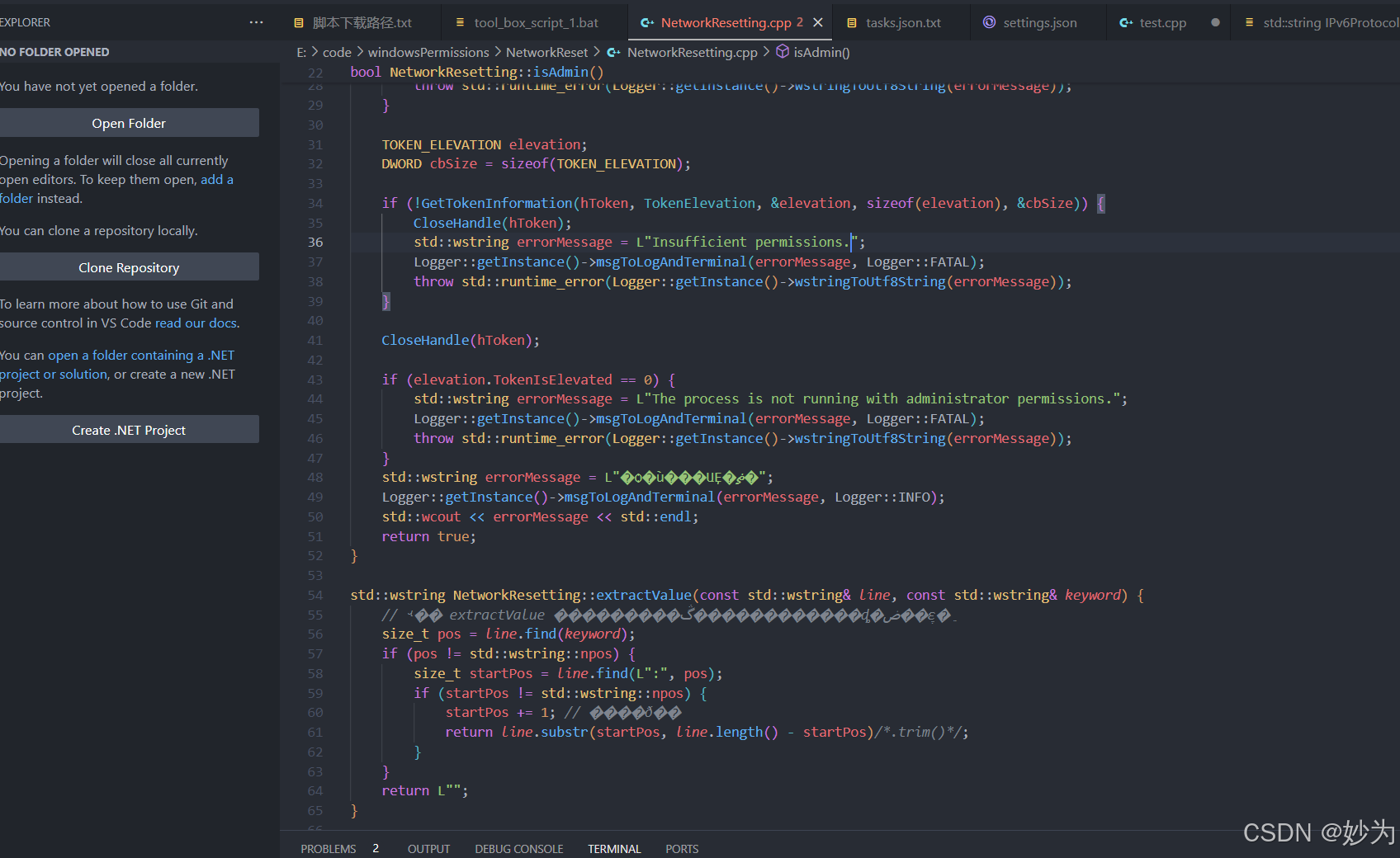Click the C++ file icon on NetworkResetting.cpp tab

[647, 22]
